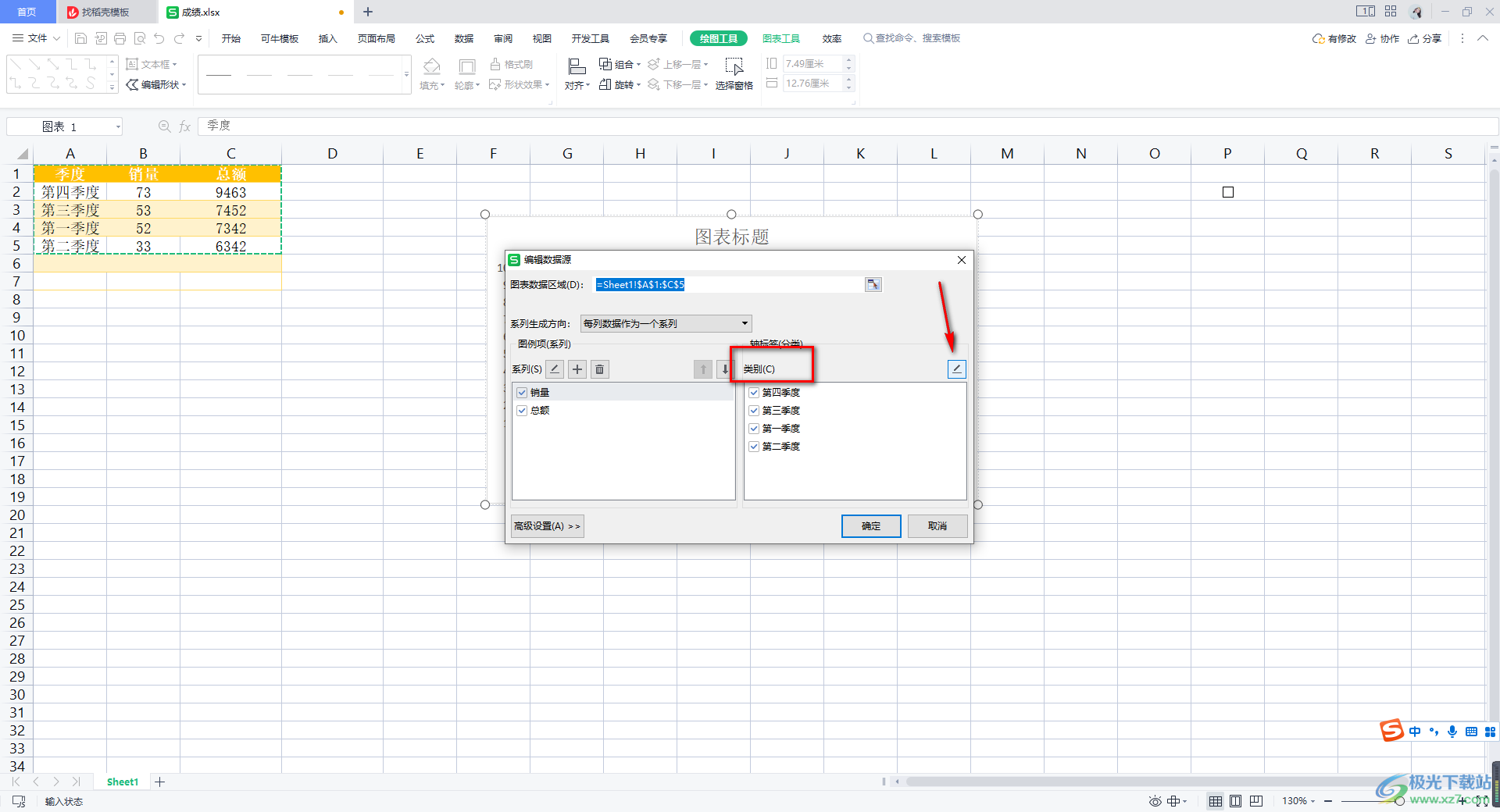
Task: Click the undo arrow icon
Action: coord(159,38)
